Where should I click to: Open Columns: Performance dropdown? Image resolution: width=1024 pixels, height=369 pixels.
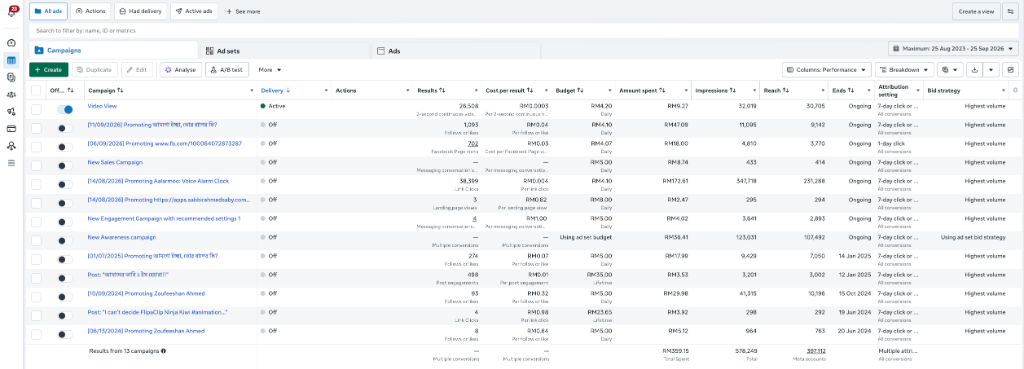tap(827, 70)
